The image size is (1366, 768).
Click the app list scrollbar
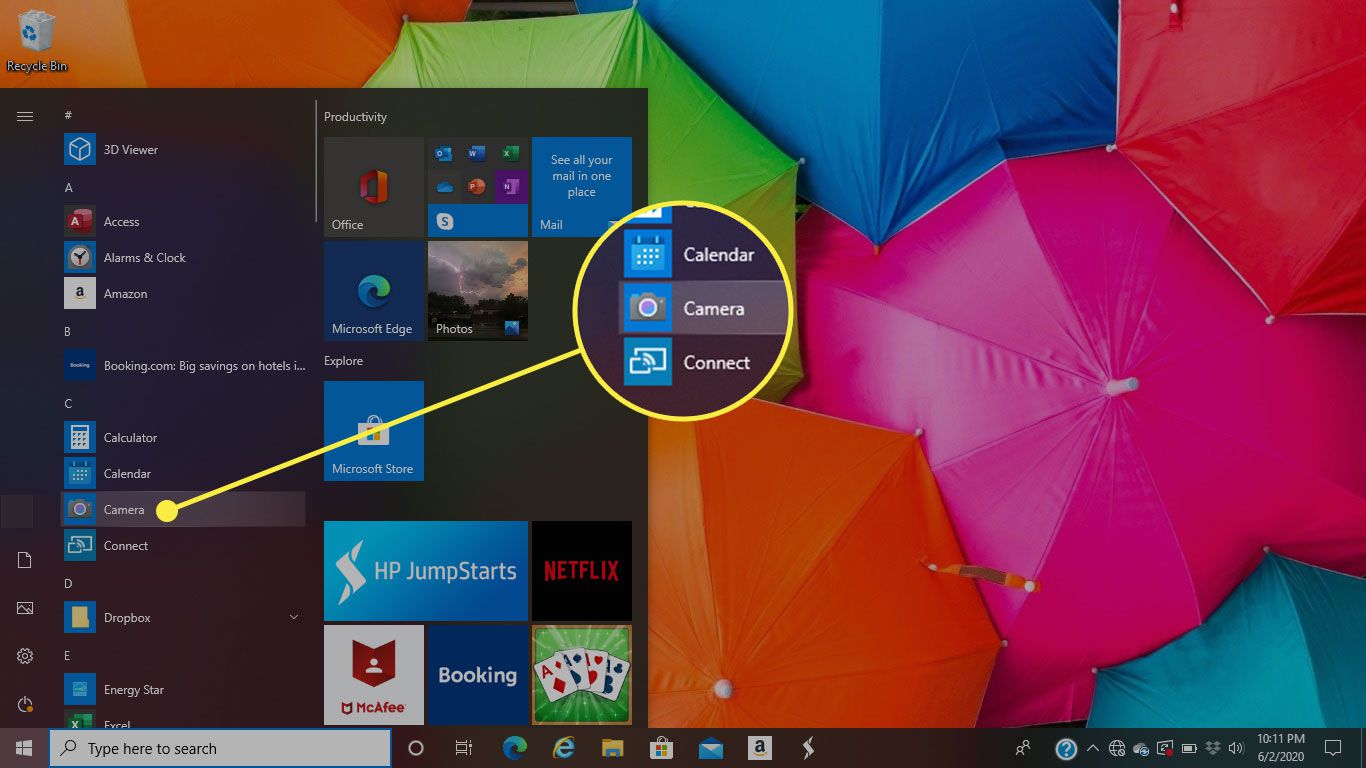316,160
